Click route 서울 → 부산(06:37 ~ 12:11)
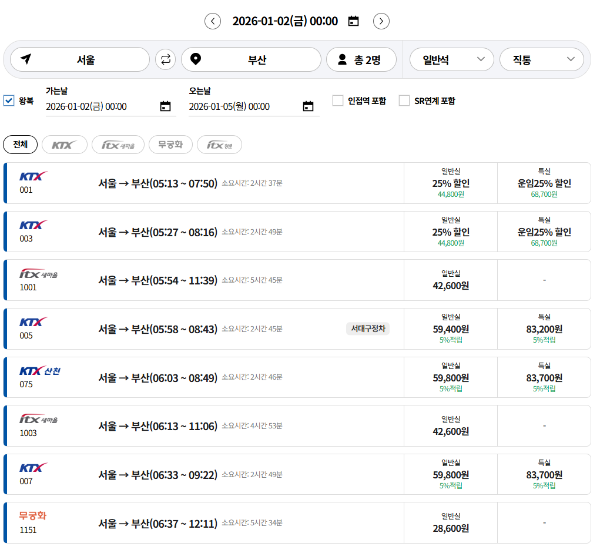 coord(158,523)
